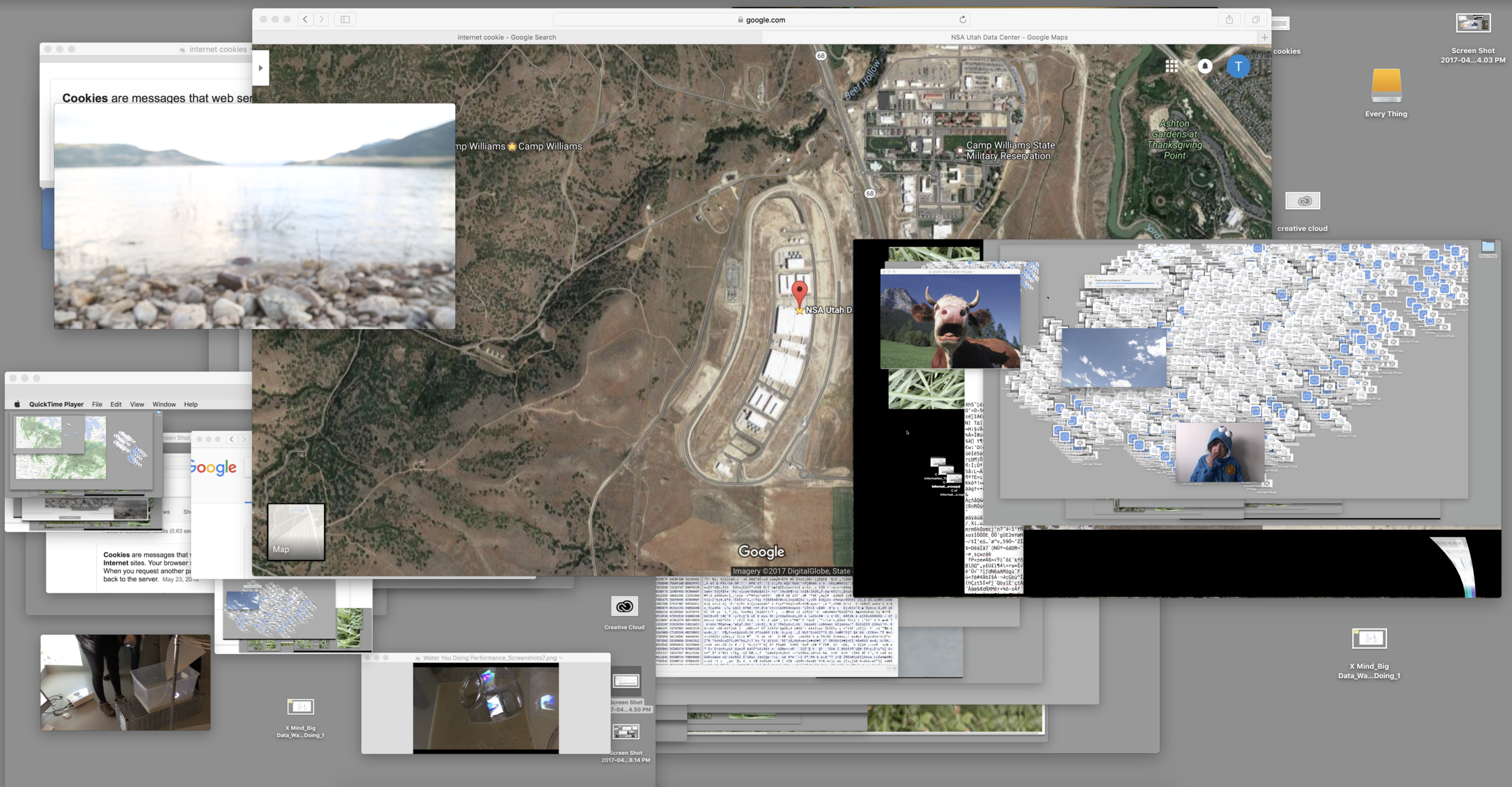This screenshot has height=787, width=1512.
Task: Select Screen Shot 2017-04...4.03 PM file
Action: coord(1473,23)
